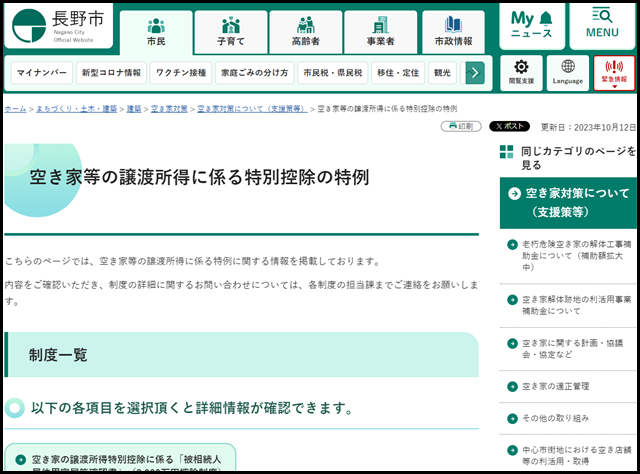The height and width of the screenshot is (474, 640).
Task: Open My ニュース bell button
Action: (x=532, y=26)
